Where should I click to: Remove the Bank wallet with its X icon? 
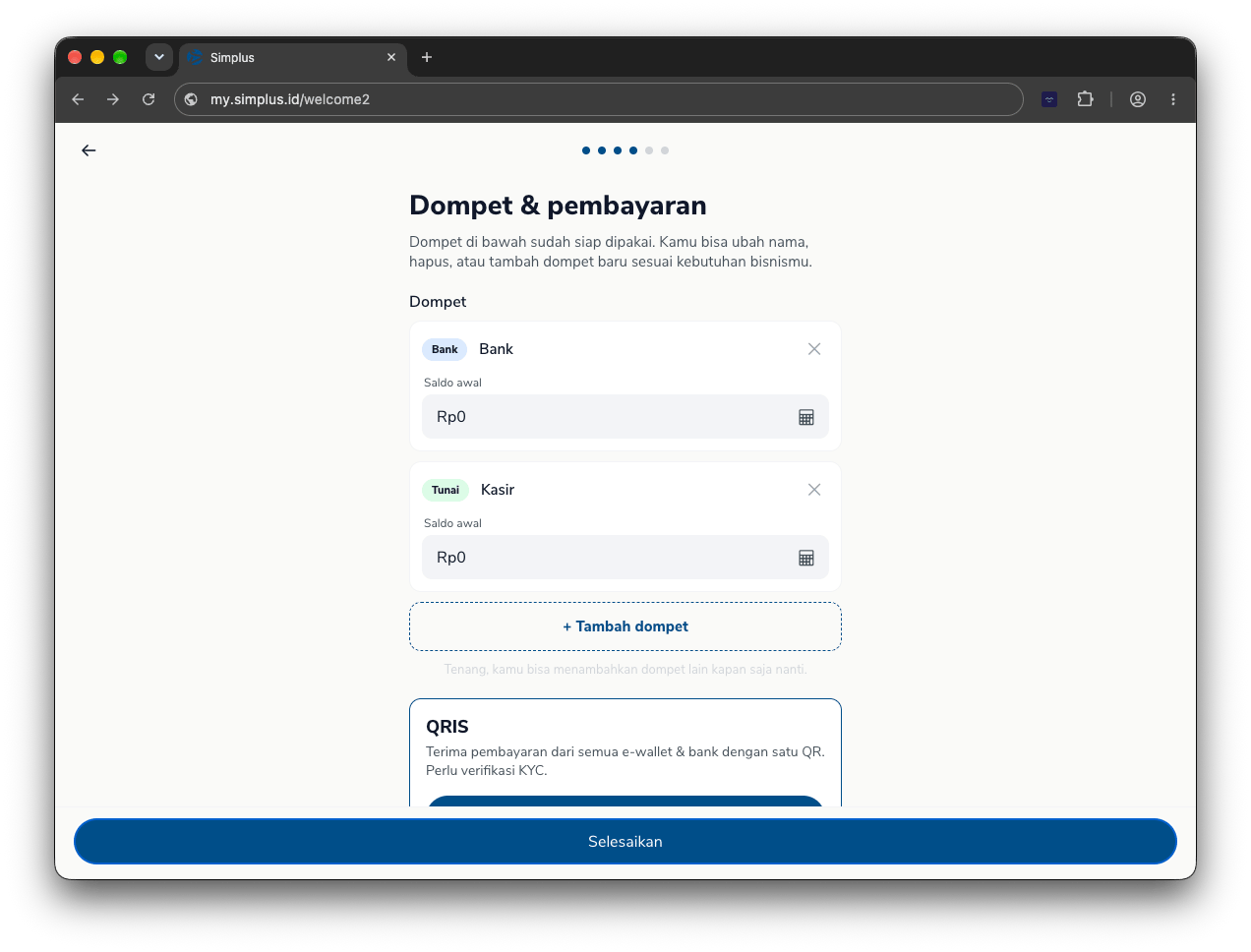814,349
